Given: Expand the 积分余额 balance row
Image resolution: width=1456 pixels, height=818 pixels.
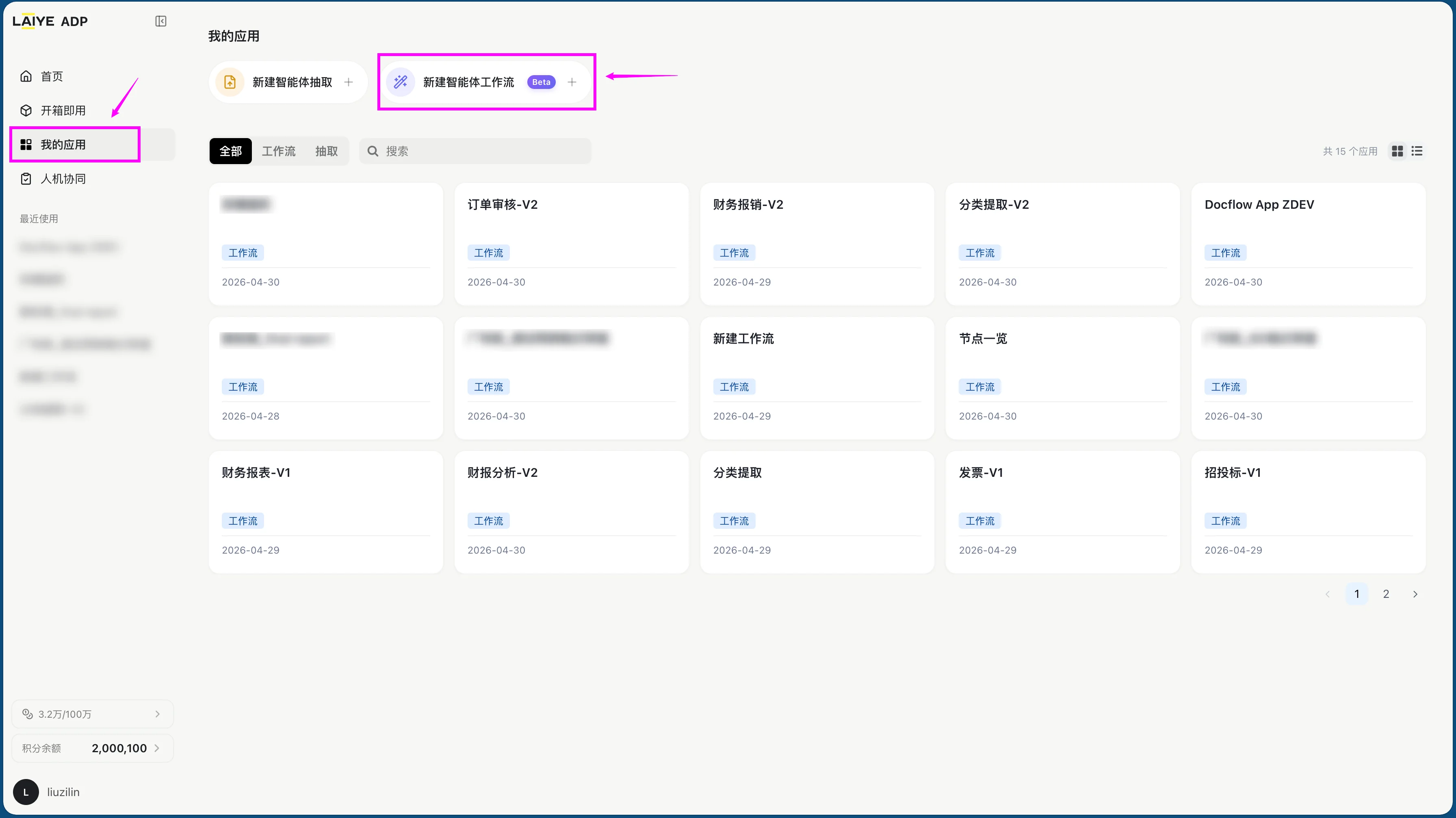Looking at the screenshot, I should click(92, 748).
